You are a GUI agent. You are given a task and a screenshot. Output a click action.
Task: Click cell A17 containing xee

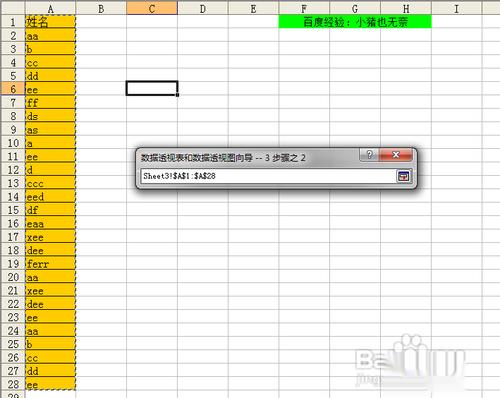pos(50,237)
